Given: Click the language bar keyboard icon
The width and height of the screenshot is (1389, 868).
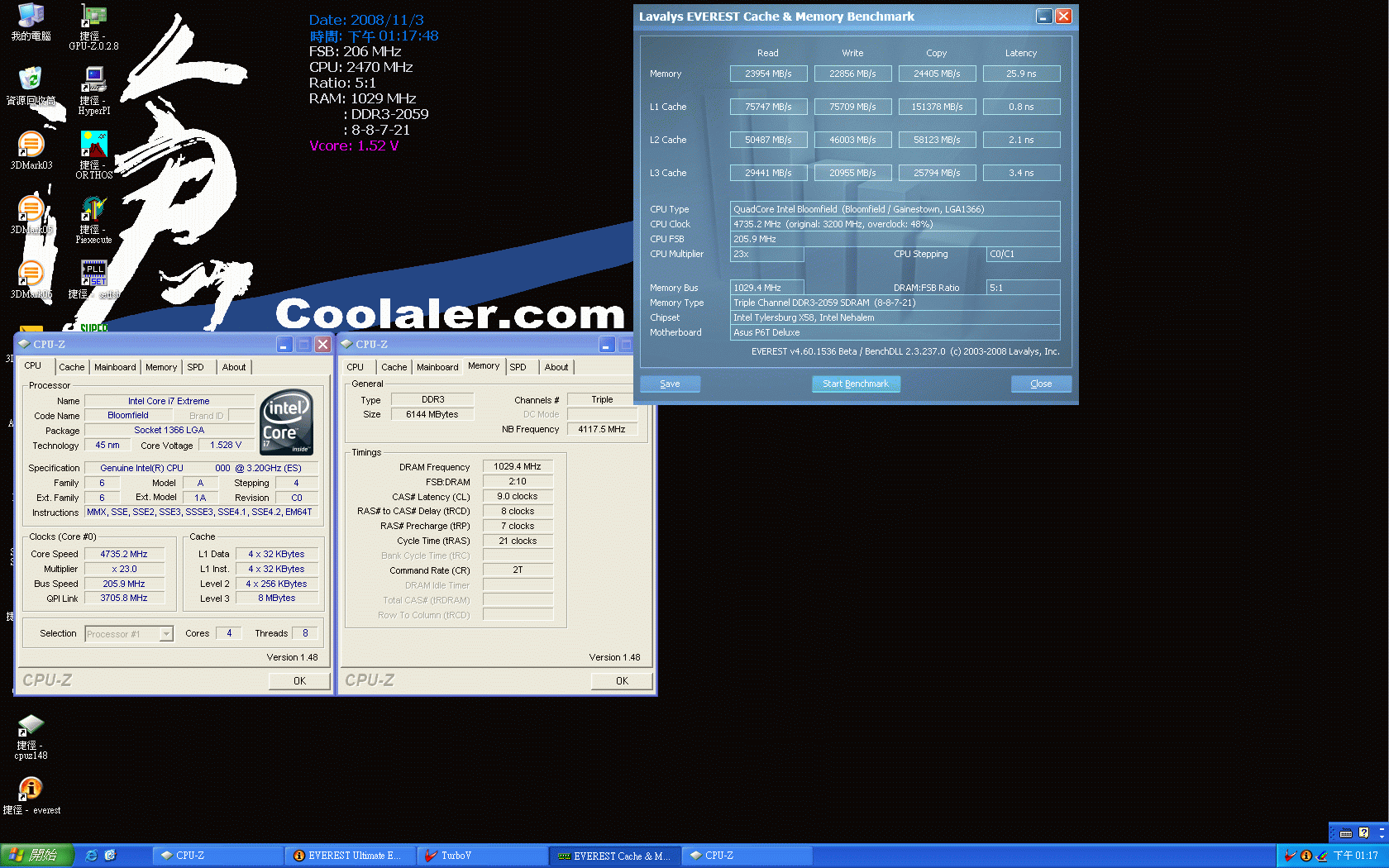Looking at the screenshot, I should 1346,833.
